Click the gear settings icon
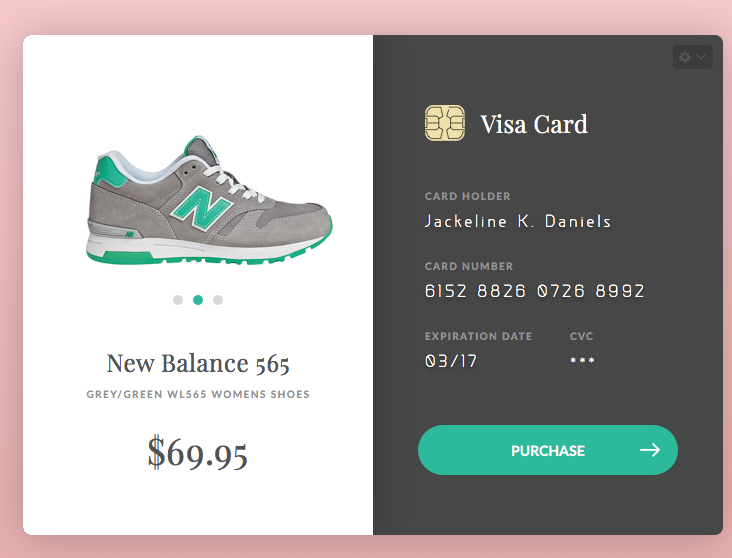Viewport: 732px width, 558px height. 685,57
